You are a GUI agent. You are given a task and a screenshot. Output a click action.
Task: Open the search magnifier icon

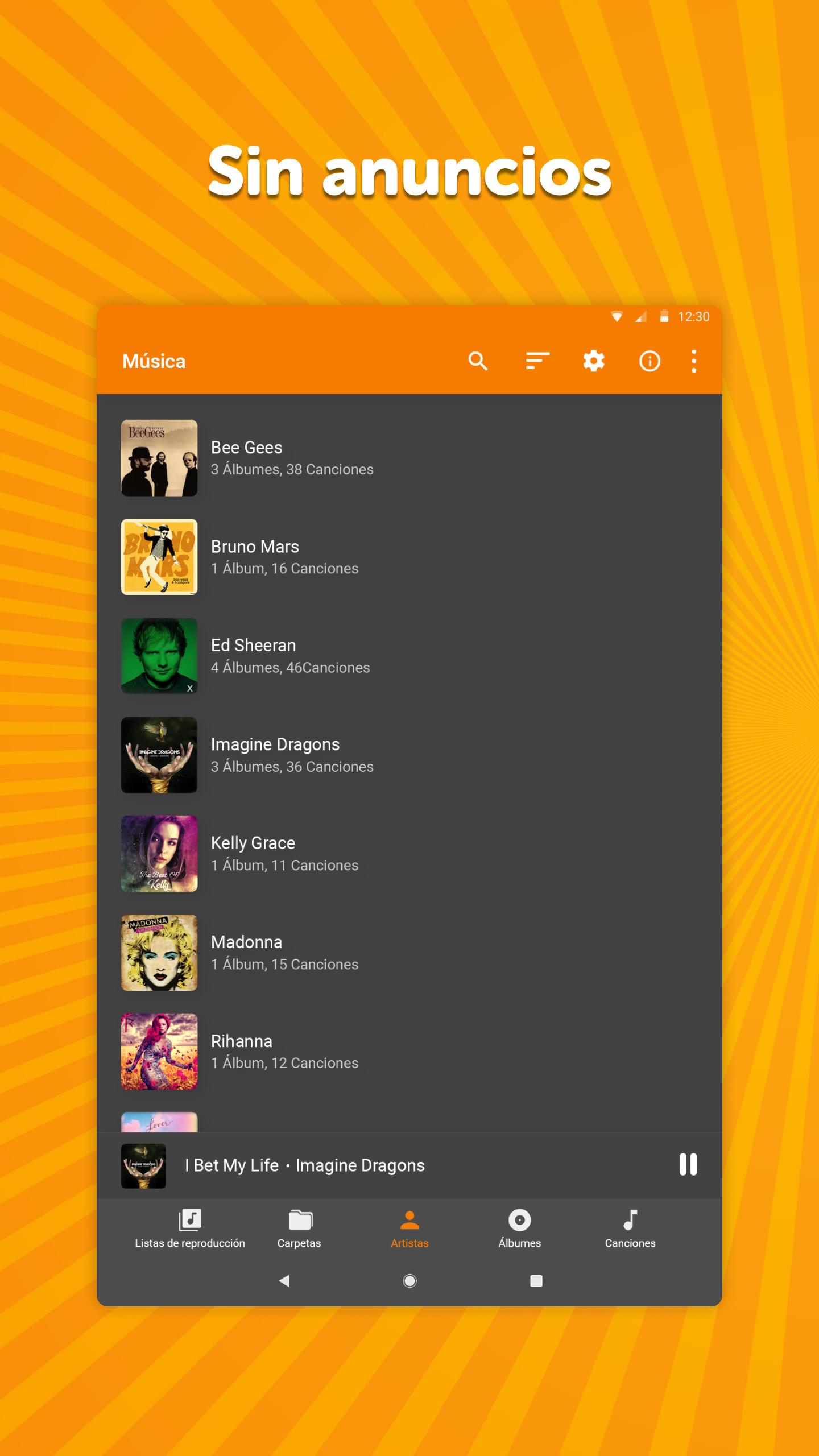point(478,361)
